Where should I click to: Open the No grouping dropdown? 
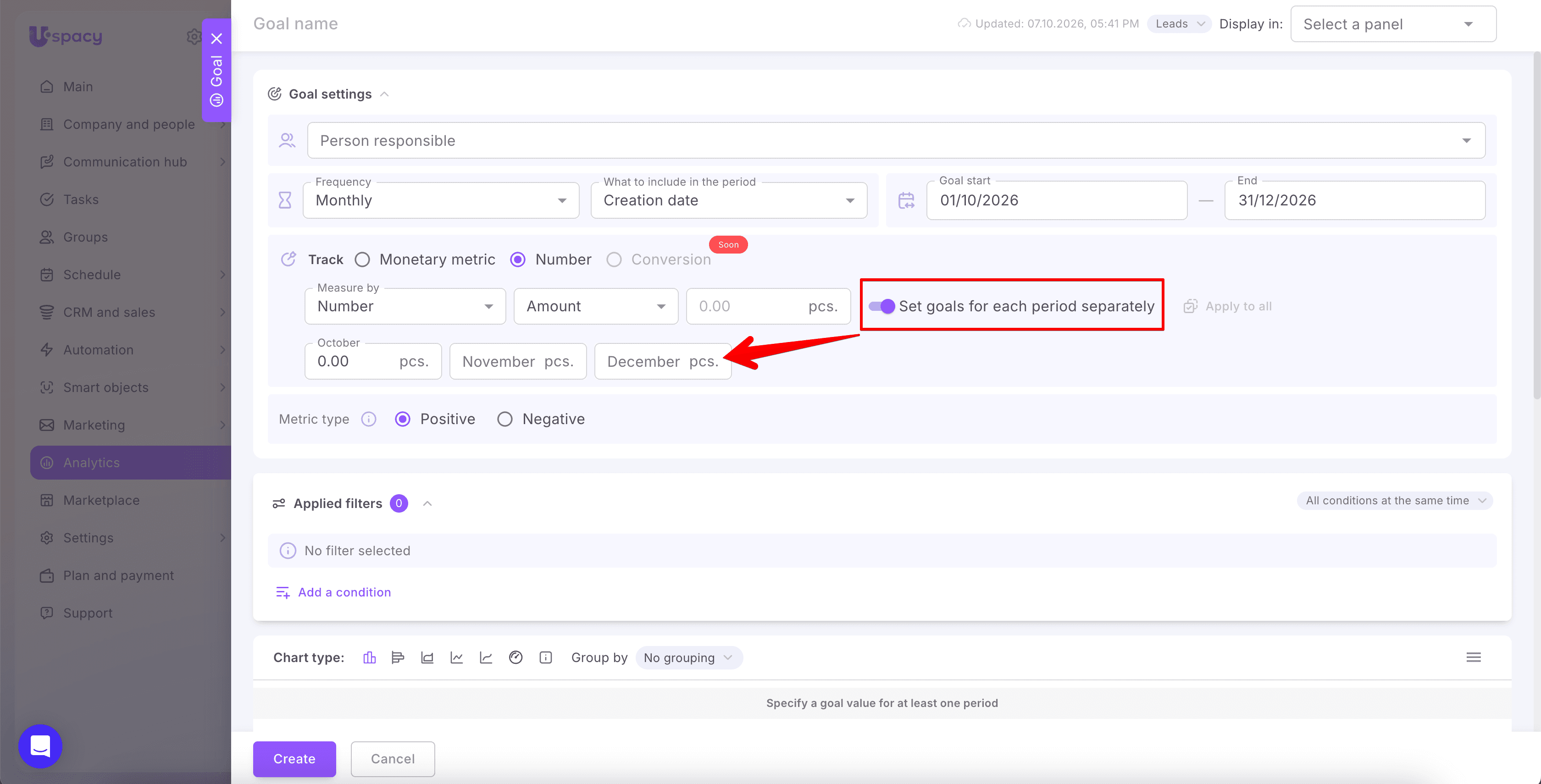[x=689, y=658]
